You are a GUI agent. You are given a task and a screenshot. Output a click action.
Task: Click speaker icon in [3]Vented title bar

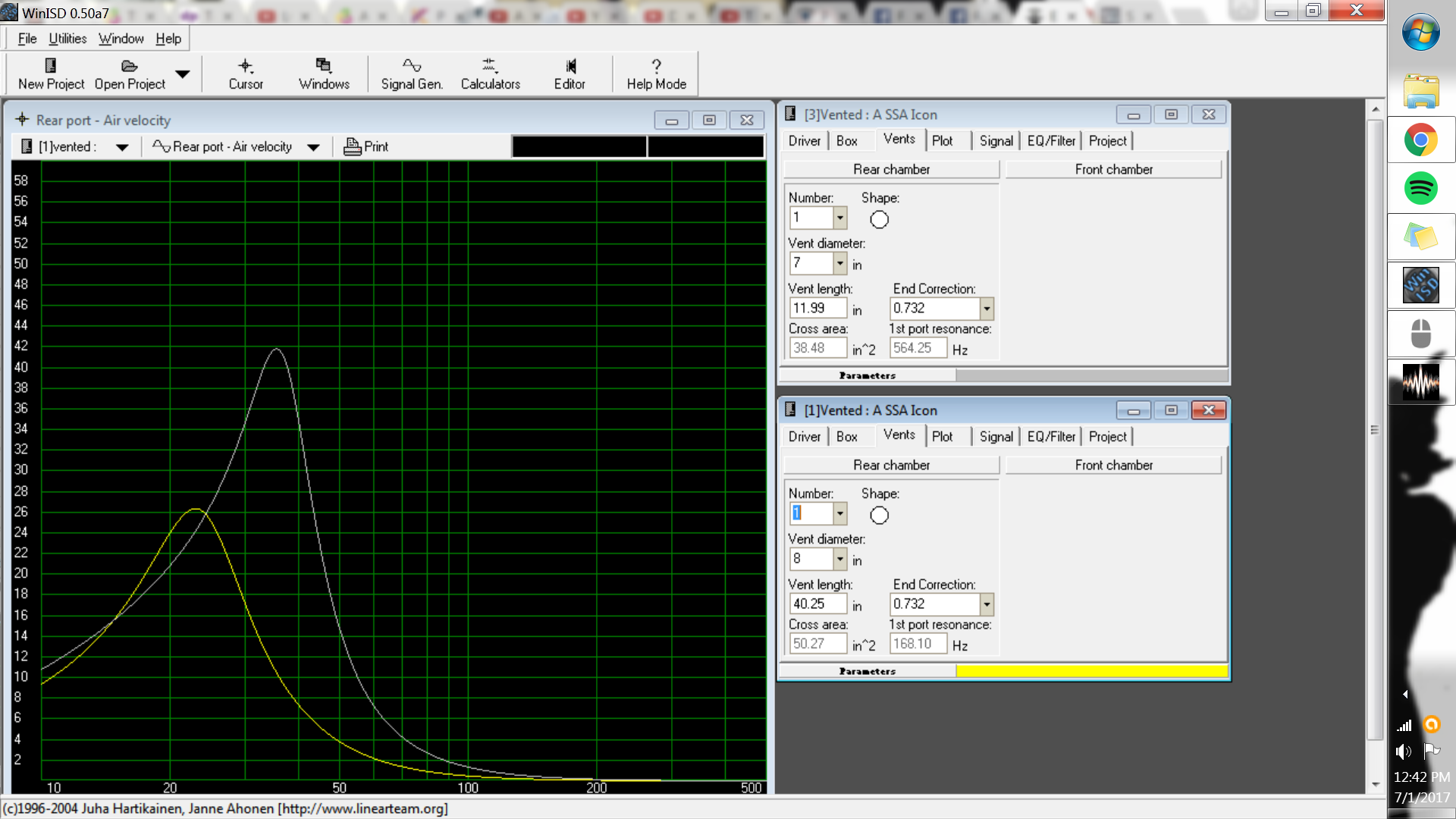790,114
